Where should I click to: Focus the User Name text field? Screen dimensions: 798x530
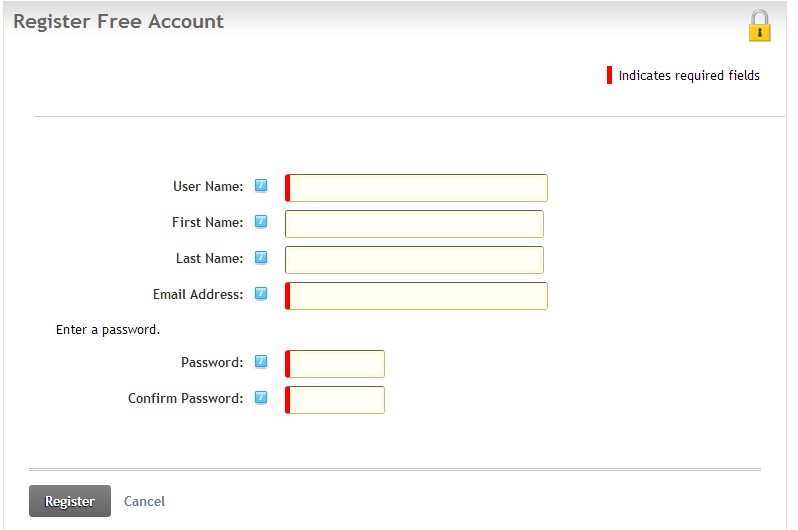point(417,188)
